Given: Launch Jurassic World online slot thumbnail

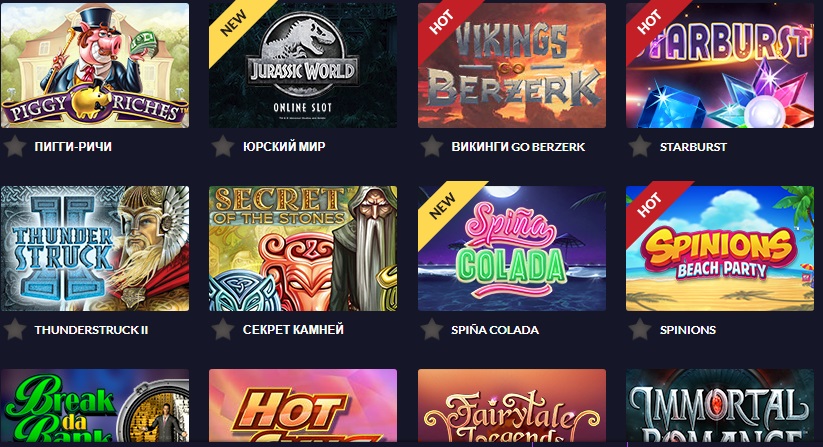Looking at the screenshot, I should (x=303, y=66).
